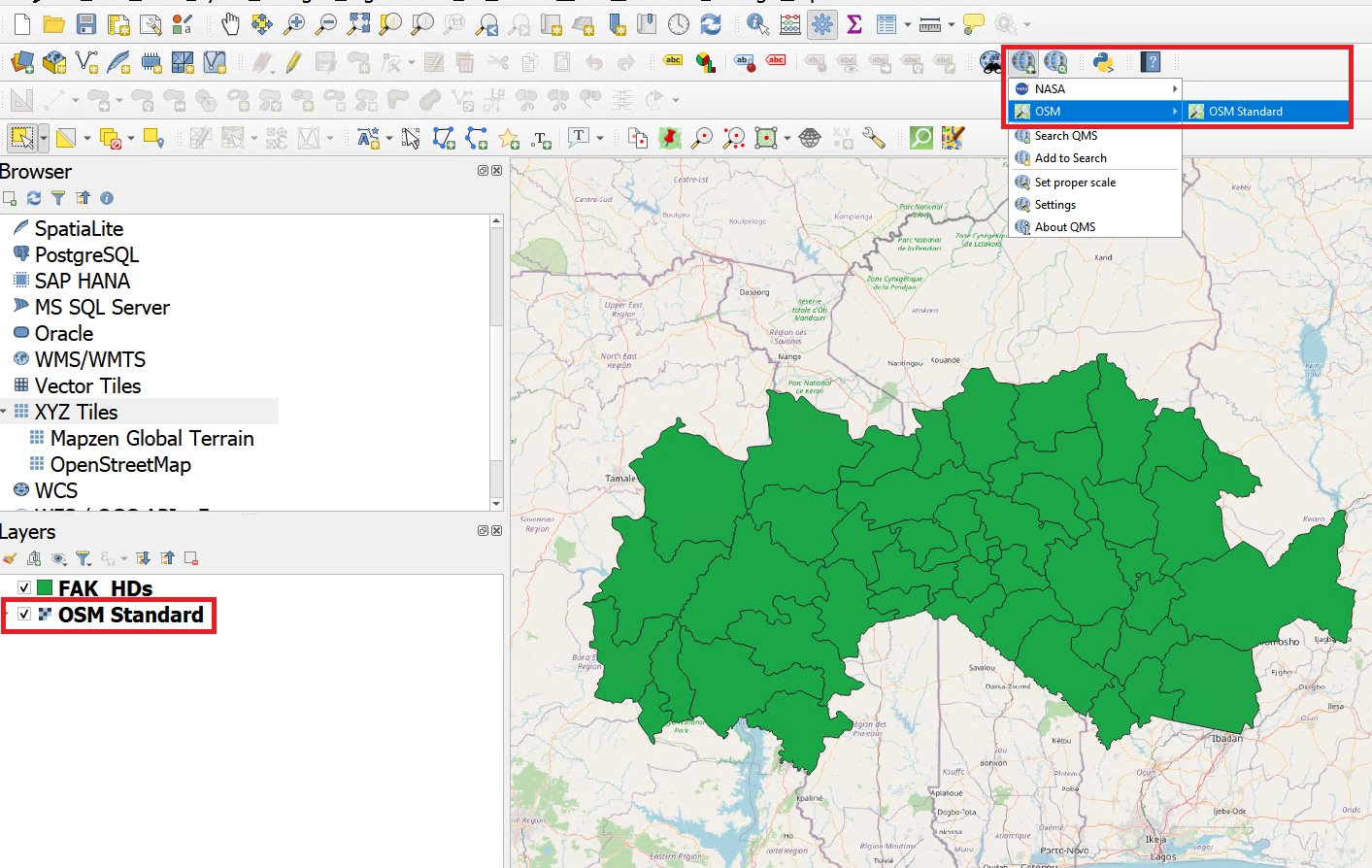This screenshot has height=868, width=1372.
Task: Select the OSM Standard layer name
Action: click(131, 615)
